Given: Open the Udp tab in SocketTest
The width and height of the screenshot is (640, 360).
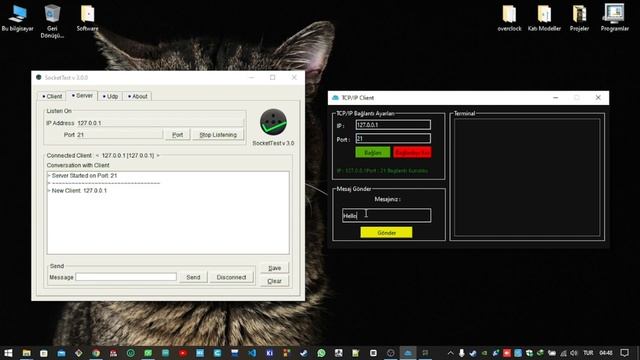Looking at the screenshot, I should coord(110,96).
